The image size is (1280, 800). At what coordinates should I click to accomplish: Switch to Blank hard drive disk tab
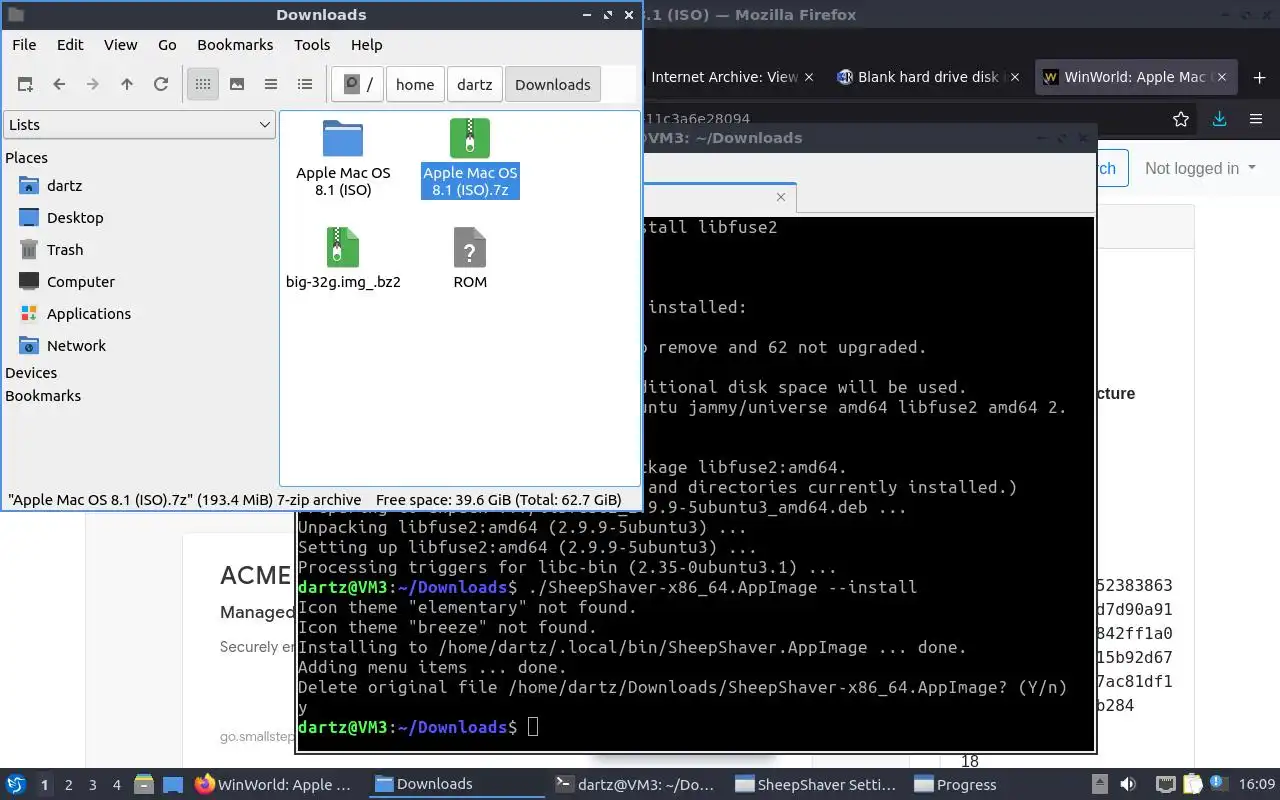(928, 77)
